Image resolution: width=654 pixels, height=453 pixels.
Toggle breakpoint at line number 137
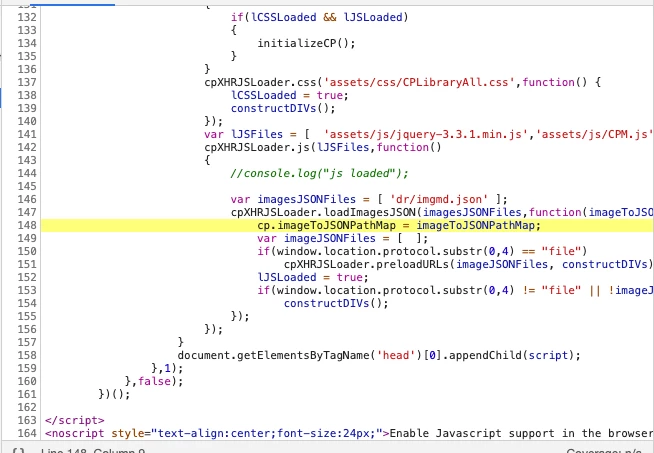coord(27,82)
